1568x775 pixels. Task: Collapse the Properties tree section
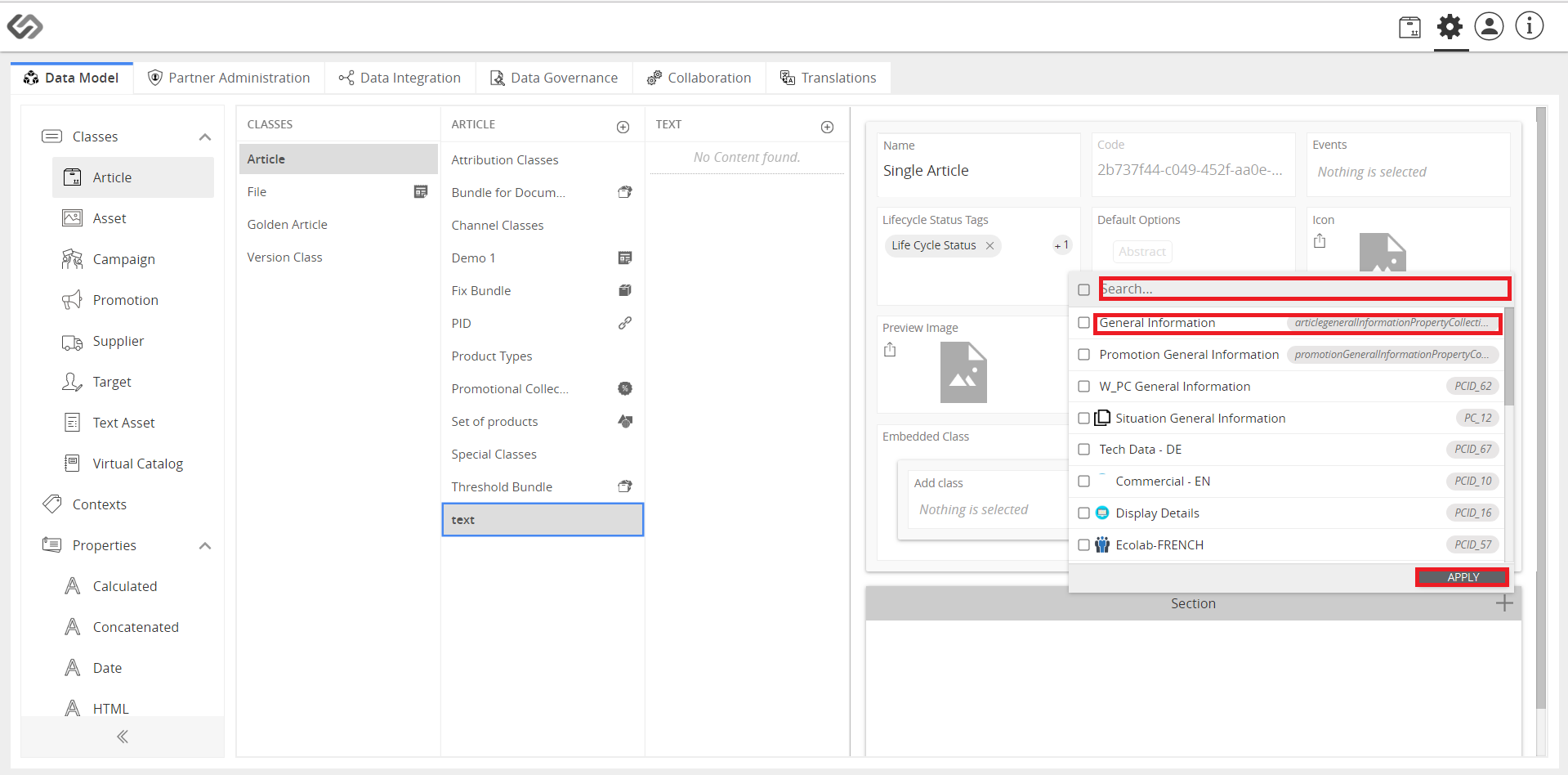coord(205,545)
